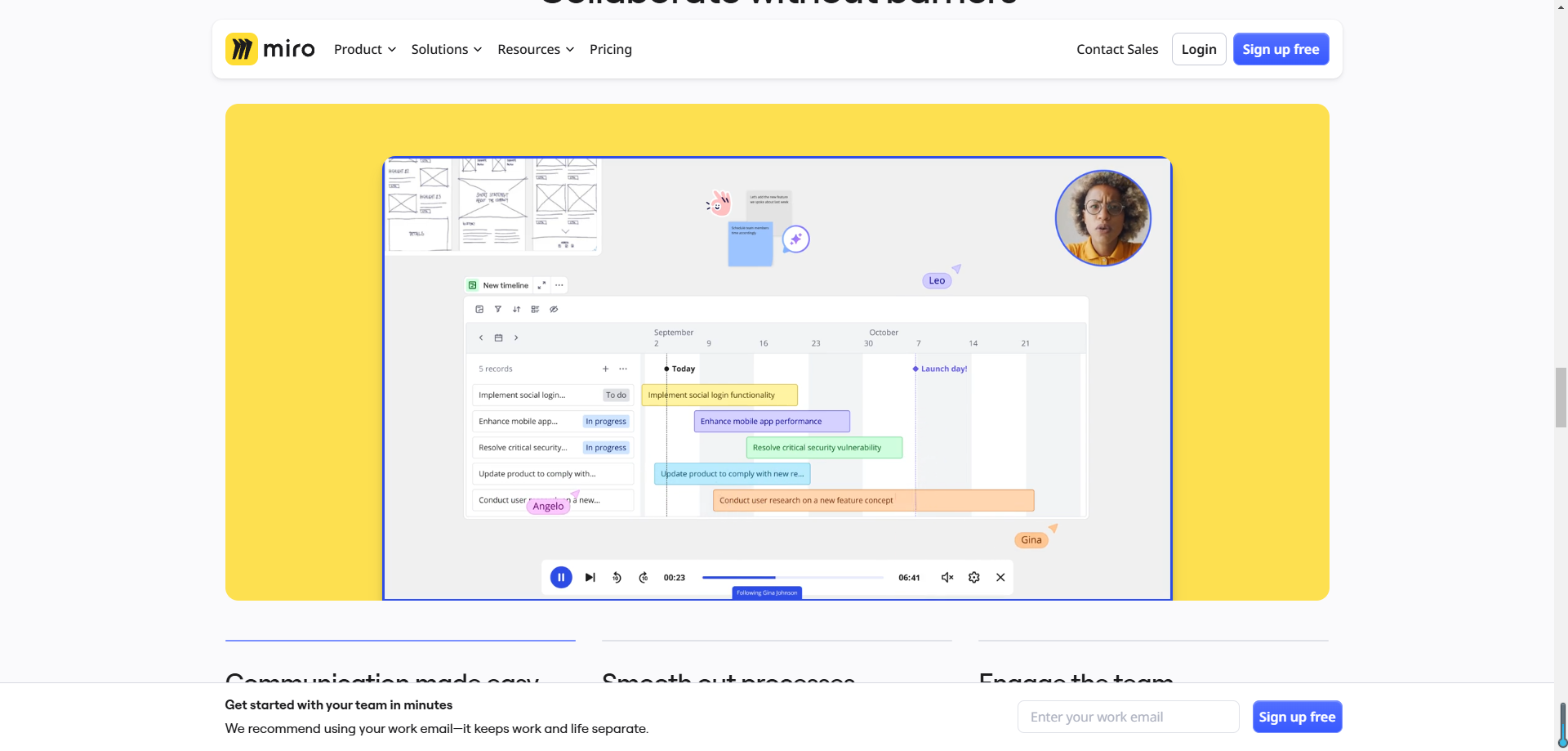
Task: Select Implement social login record row
Action: click(x=553, y=395)
